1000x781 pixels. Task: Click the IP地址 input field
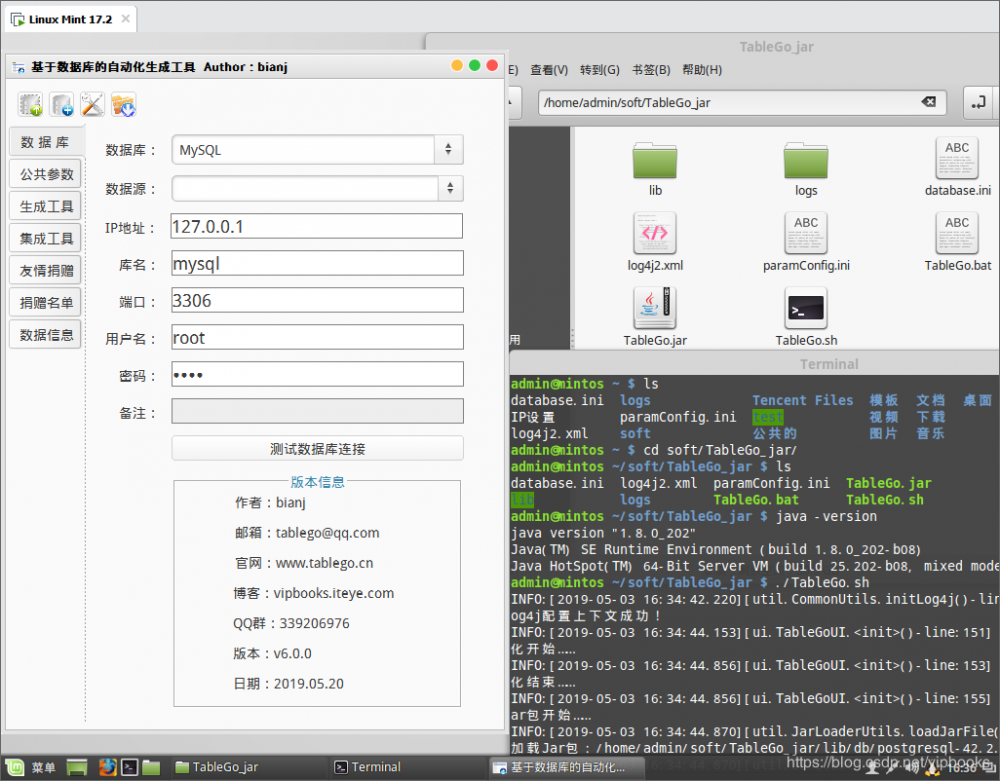click(x=317, y=226)
